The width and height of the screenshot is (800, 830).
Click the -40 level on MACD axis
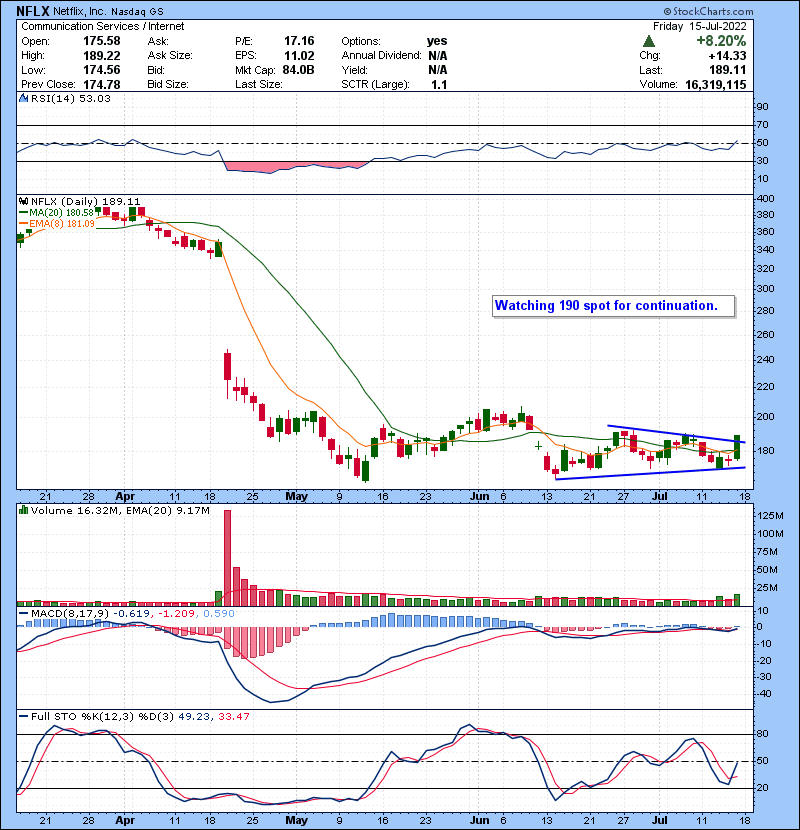coord(765,693)
